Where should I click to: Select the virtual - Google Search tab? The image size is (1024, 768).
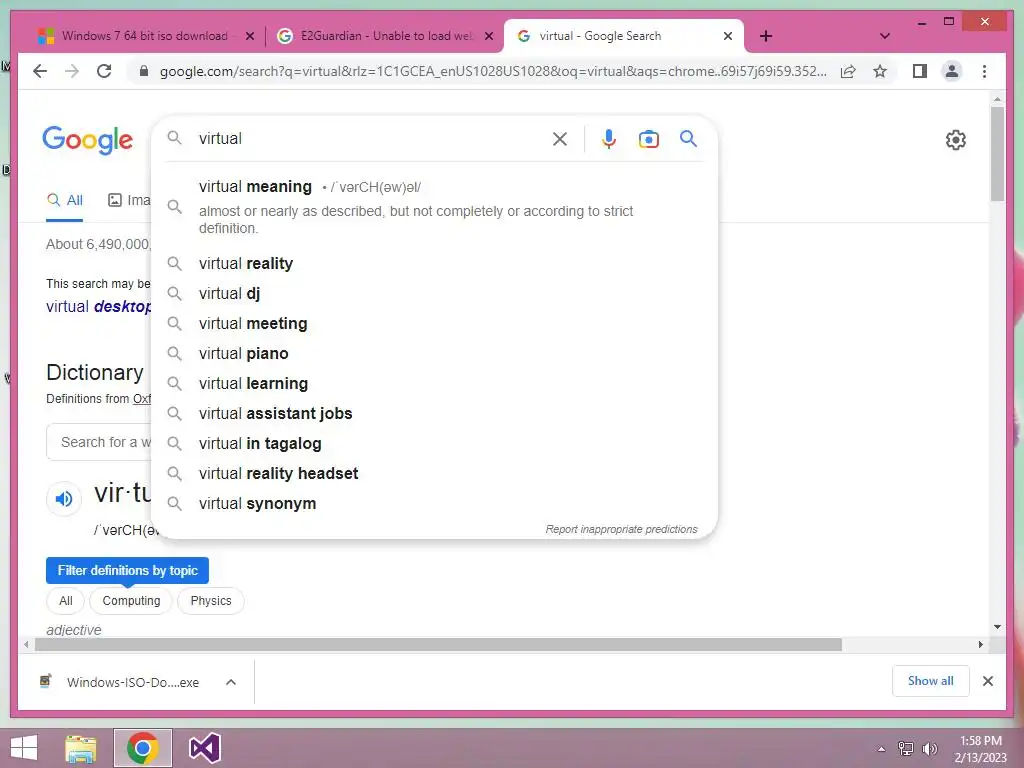[x=599, y=36]
